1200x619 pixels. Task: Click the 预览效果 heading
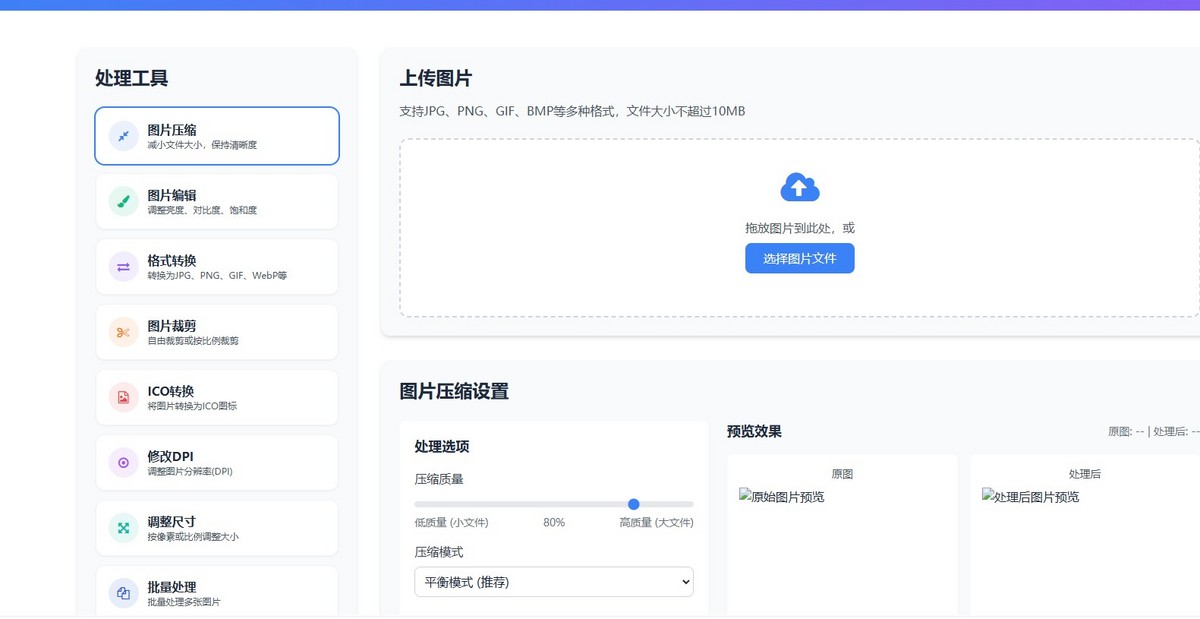tap(755, 432)
